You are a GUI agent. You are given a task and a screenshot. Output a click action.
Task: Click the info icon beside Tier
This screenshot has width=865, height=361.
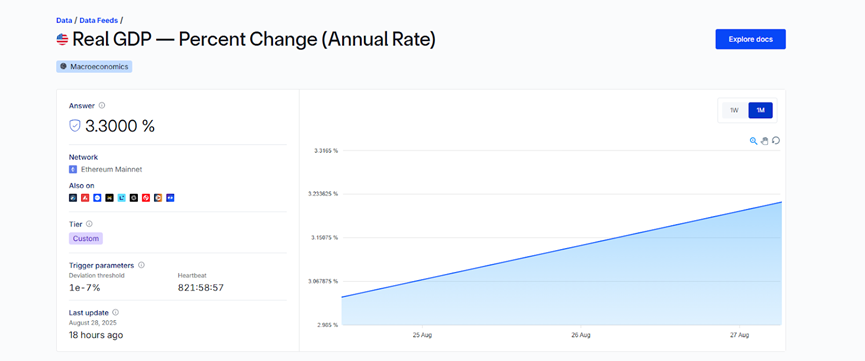pos(89,224)
